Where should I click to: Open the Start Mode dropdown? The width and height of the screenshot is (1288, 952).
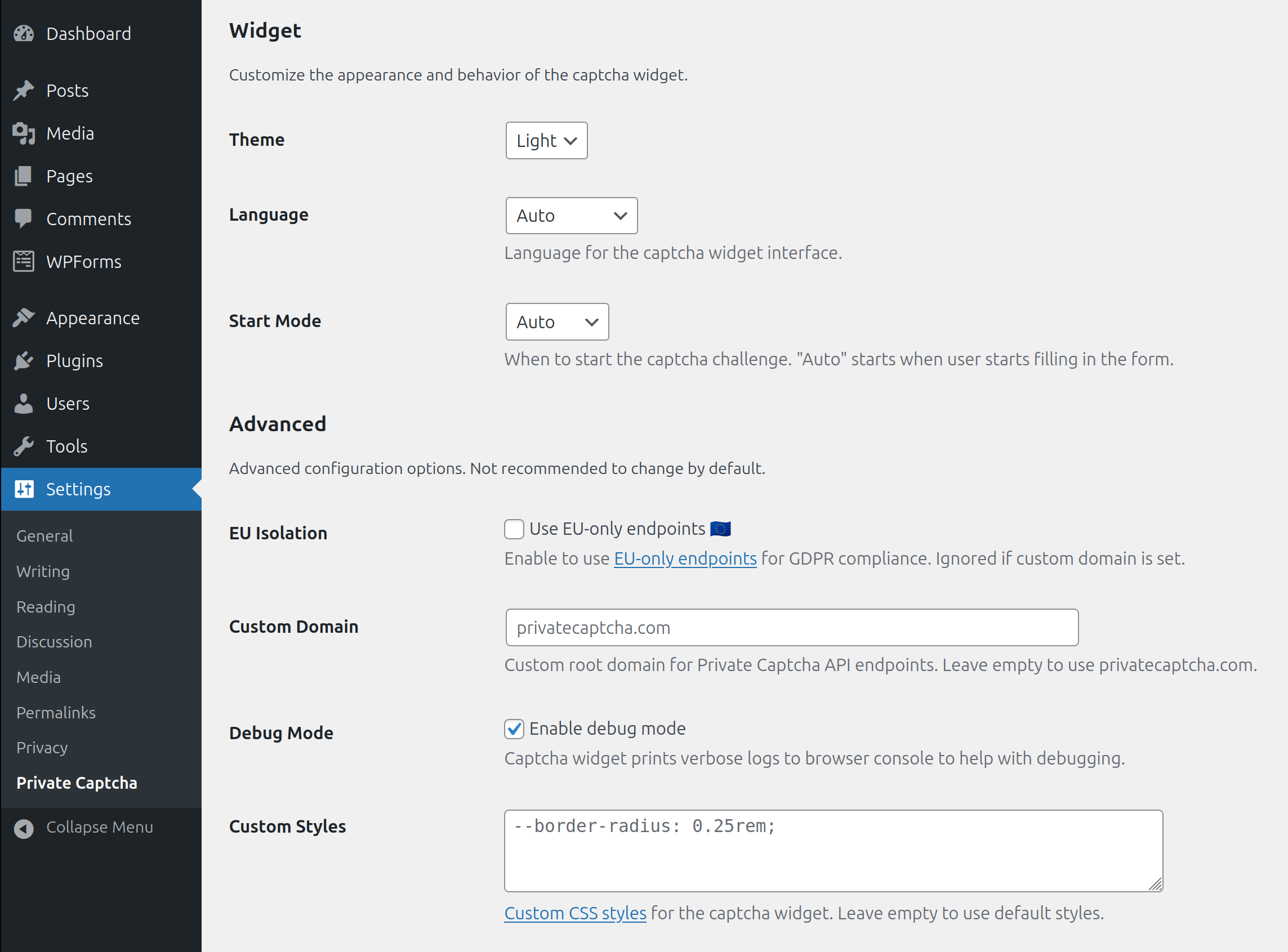coord(556,321)
